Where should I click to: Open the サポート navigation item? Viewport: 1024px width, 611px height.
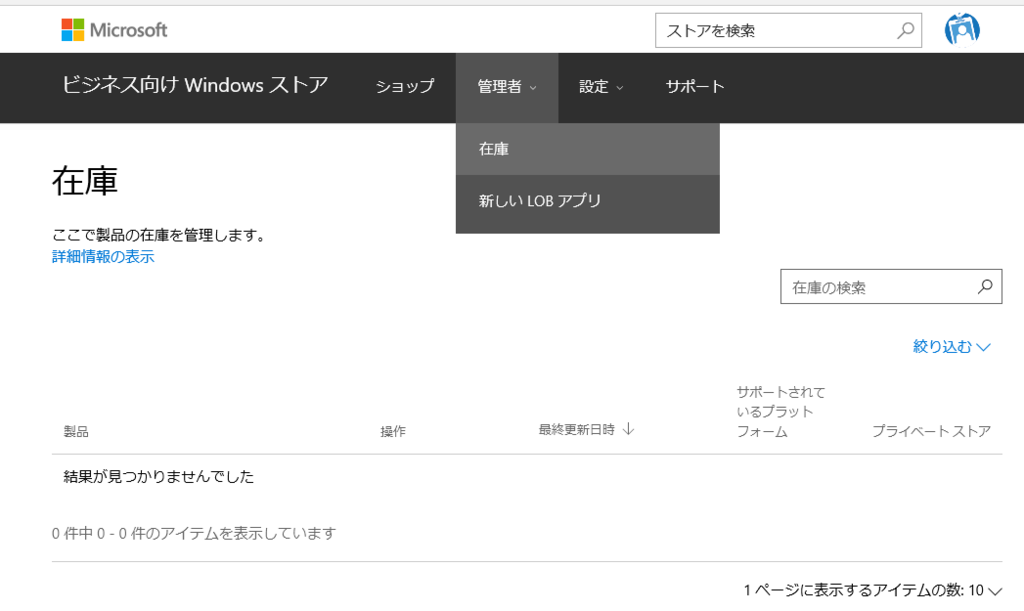pos(695,87)
